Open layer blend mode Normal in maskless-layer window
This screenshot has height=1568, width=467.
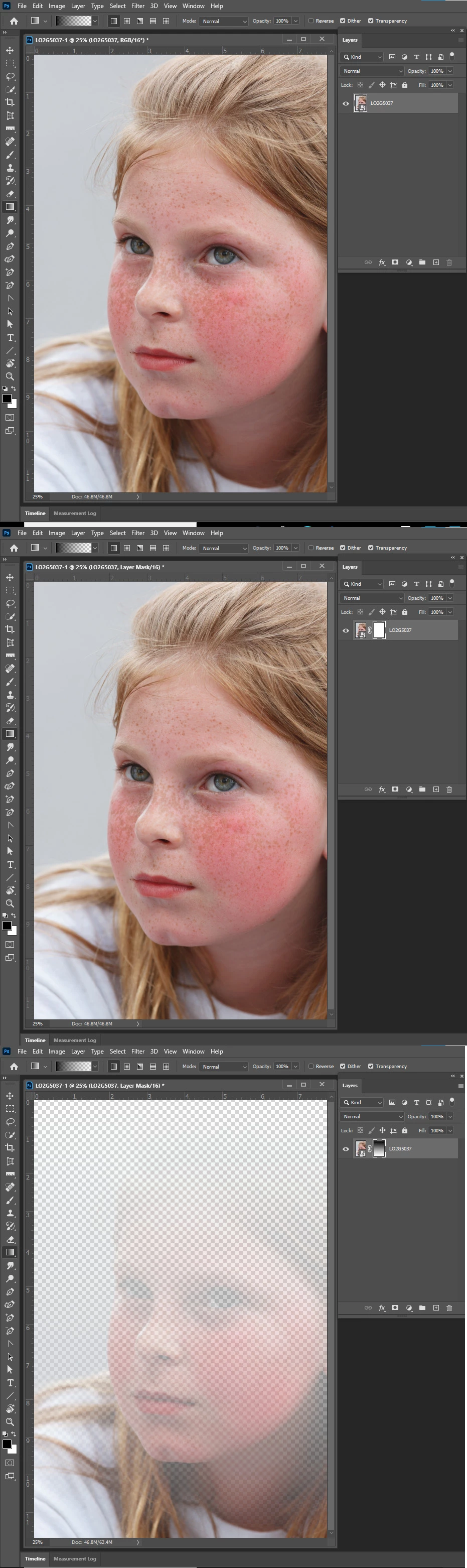point(372,71)
